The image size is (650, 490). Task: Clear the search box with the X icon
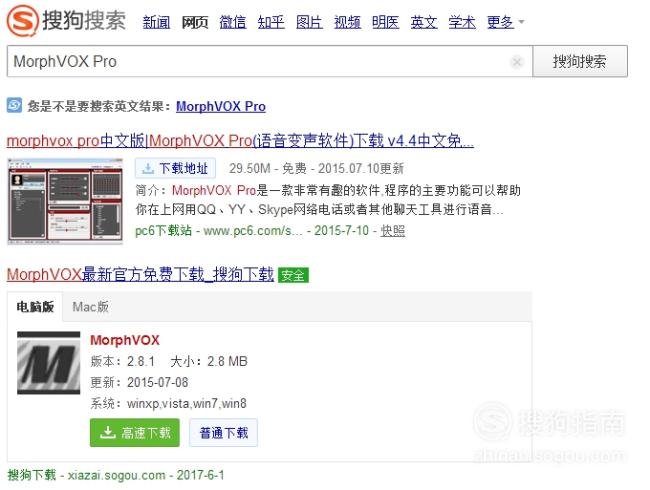517,62
